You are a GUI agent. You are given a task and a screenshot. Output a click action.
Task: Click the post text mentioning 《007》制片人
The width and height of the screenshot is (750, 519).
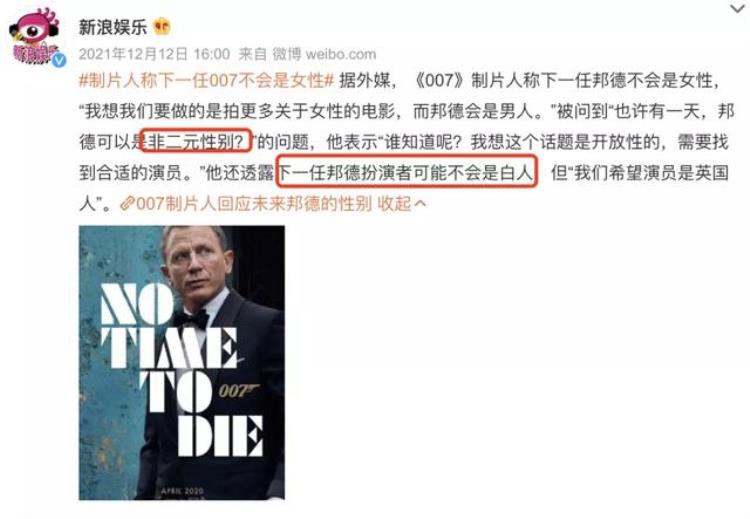tap(406, 142)
